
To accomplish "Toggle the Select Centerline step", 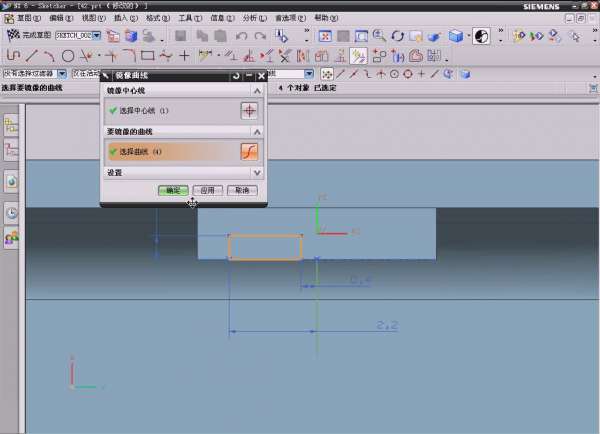I will [x=140, y=111].
